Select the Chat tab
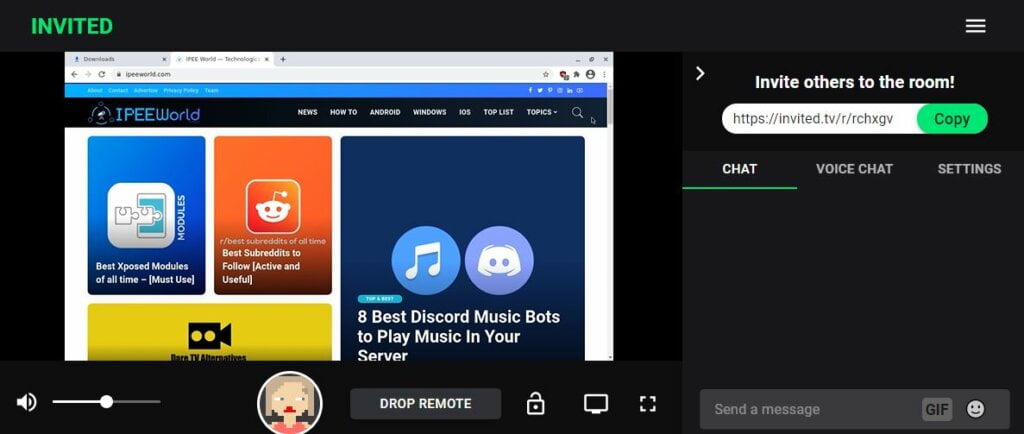1024x434 pixels. click(739, 169)
